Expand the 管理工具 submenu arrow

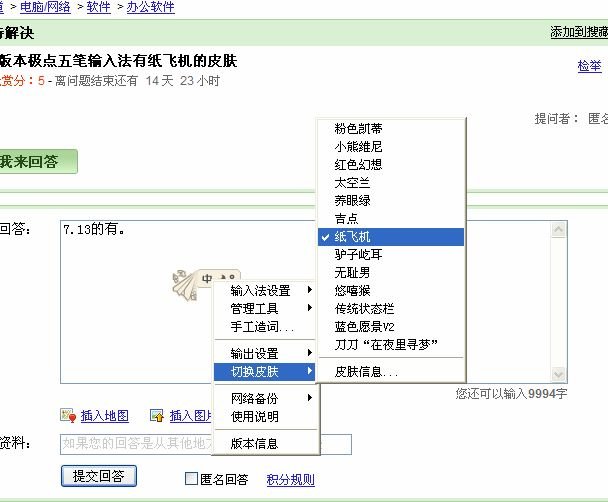click(310, 308)
